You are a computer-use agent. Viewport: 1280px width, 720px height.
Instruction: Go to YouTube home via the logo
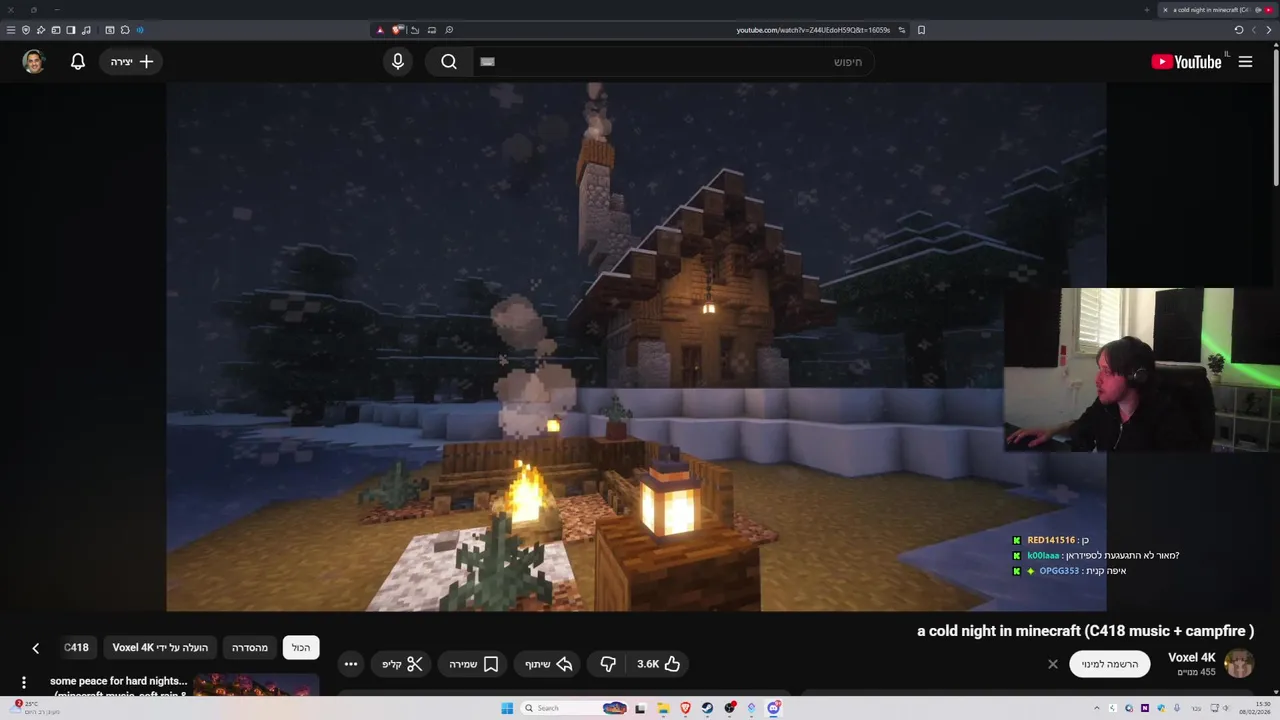pos(1186,62)
